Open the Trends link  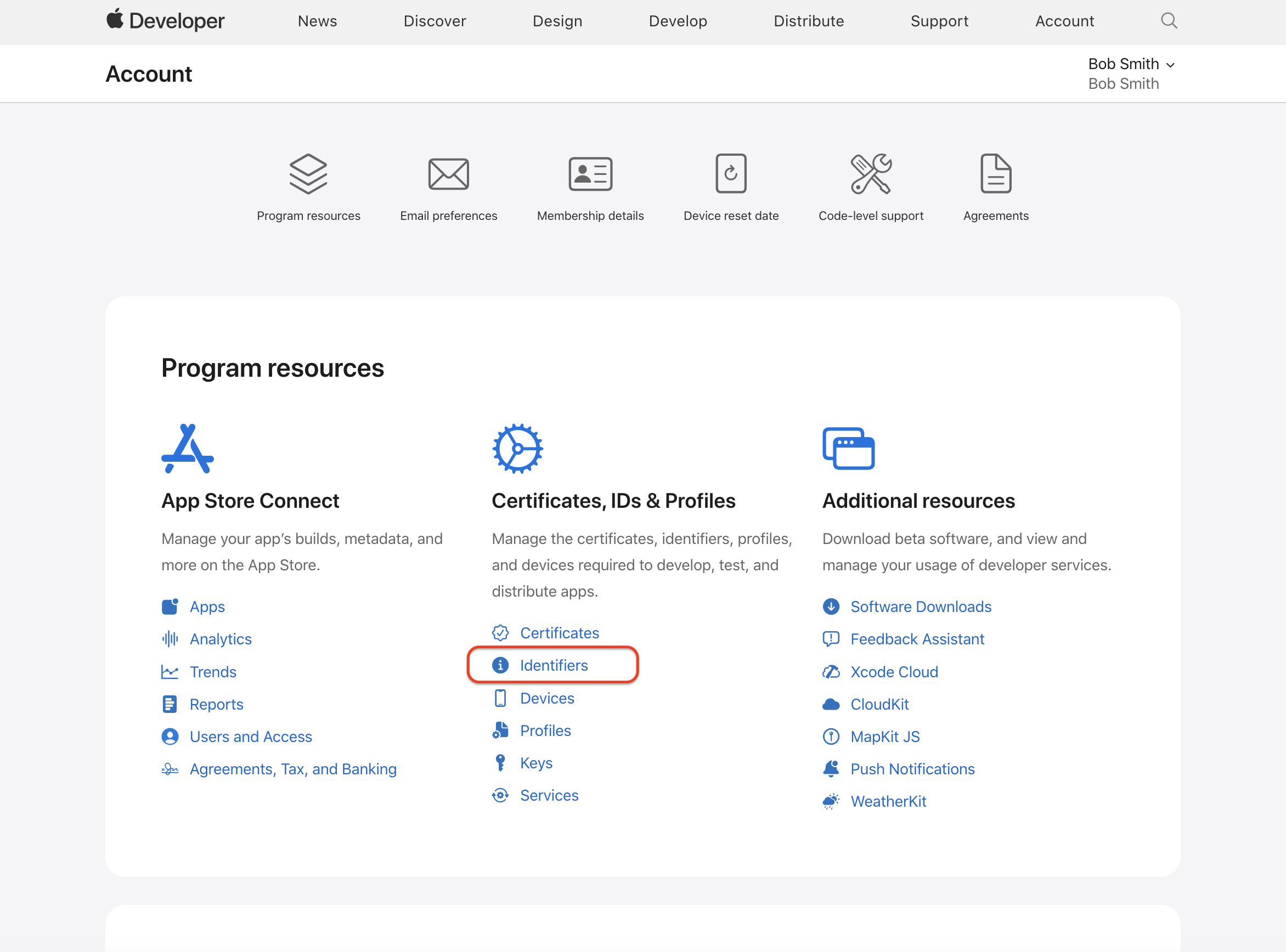click(x=213, y=672)
